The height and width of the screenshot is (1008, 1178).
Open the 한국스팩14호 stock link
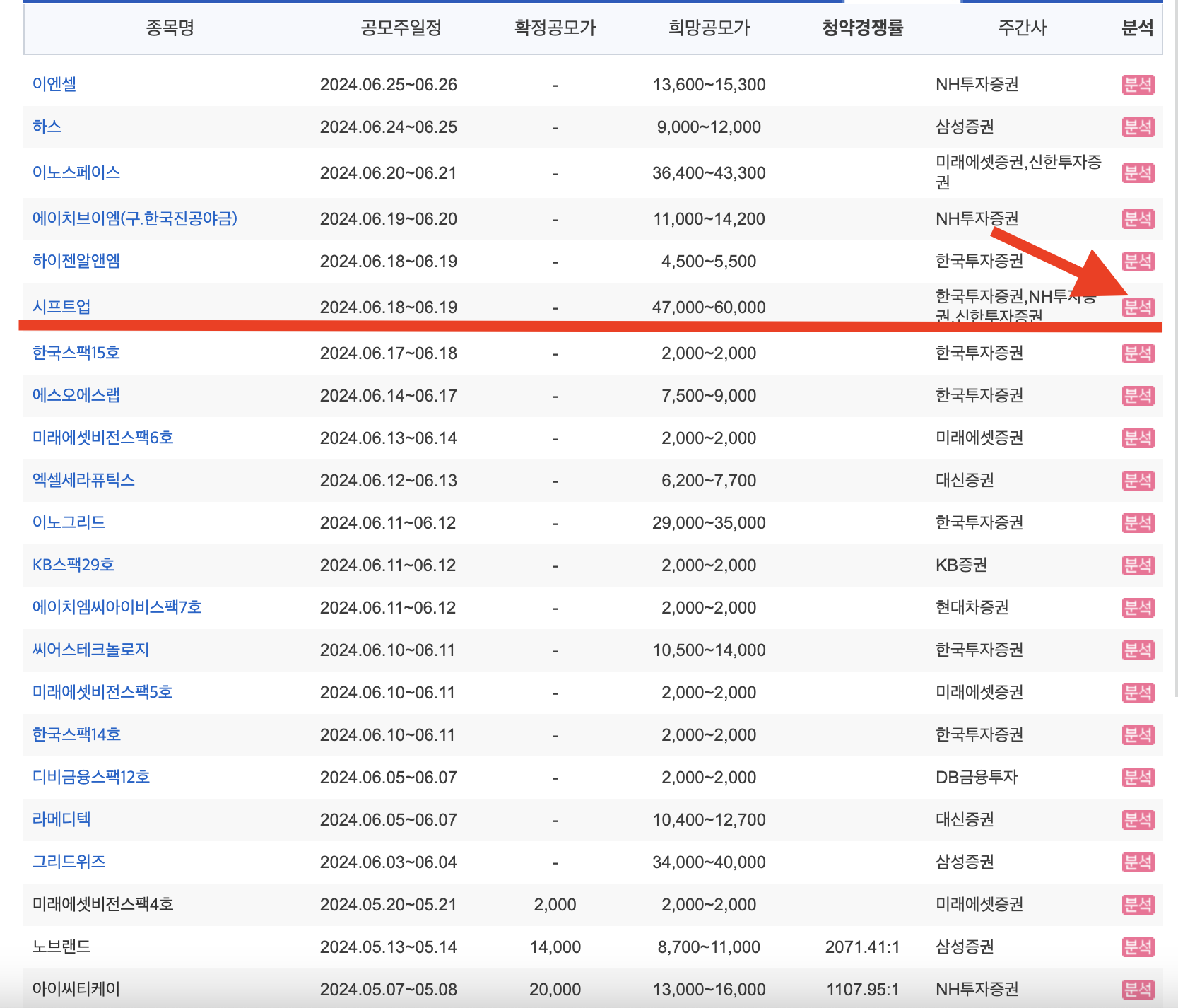pyautogui.click(x=76, y=734)
